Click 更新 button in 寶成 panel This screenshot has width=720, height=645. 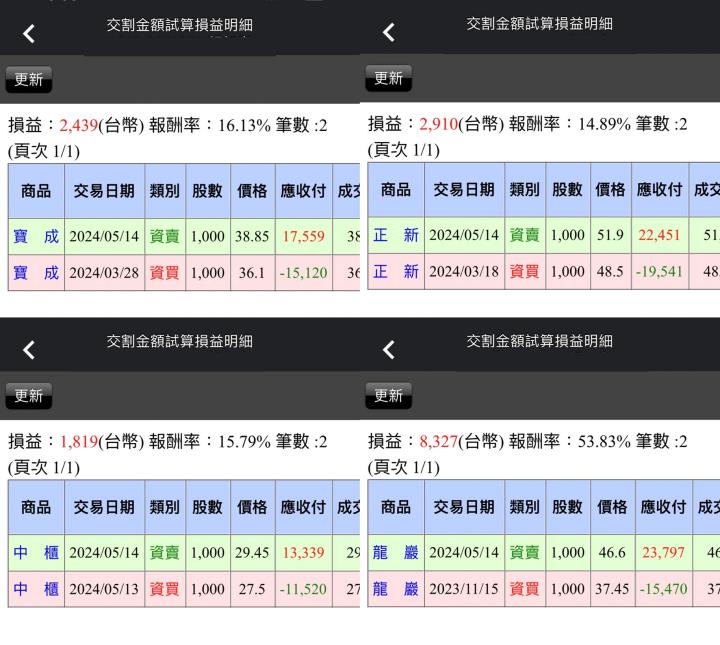tap(28, 79)
